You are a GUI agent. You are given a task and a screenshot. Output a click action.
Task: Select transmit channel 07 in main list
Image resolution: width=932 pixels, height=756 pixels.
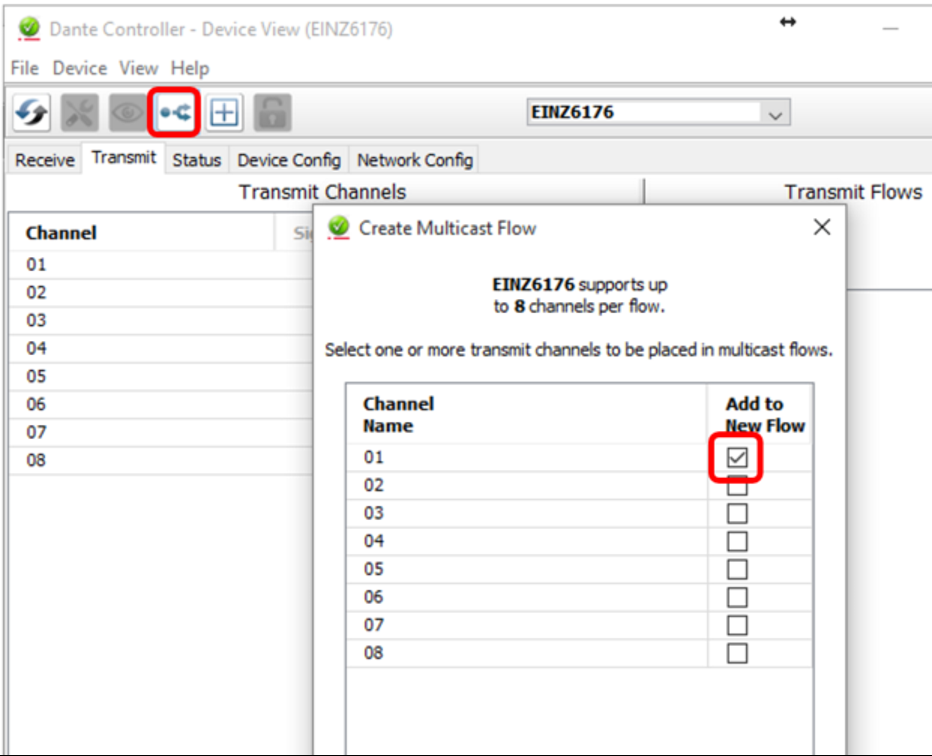pos(160,432)
